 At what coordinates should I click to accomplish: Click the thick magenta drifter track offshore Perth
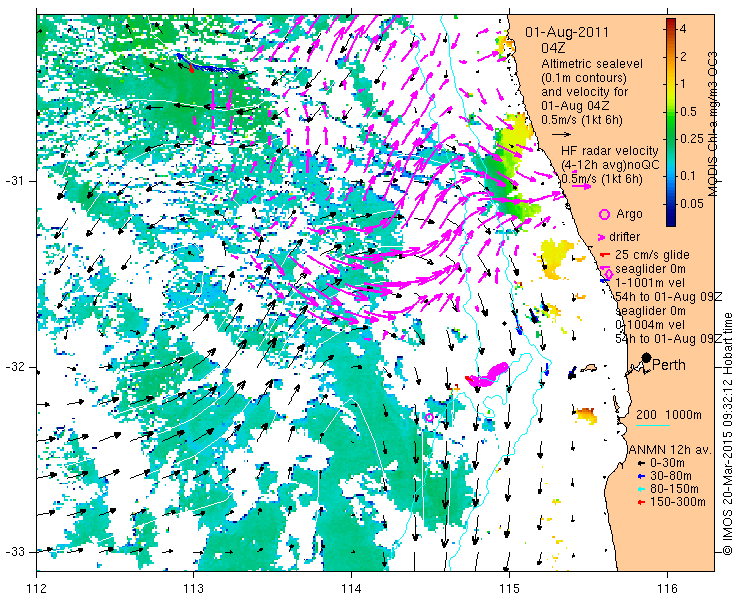[489, 374]
